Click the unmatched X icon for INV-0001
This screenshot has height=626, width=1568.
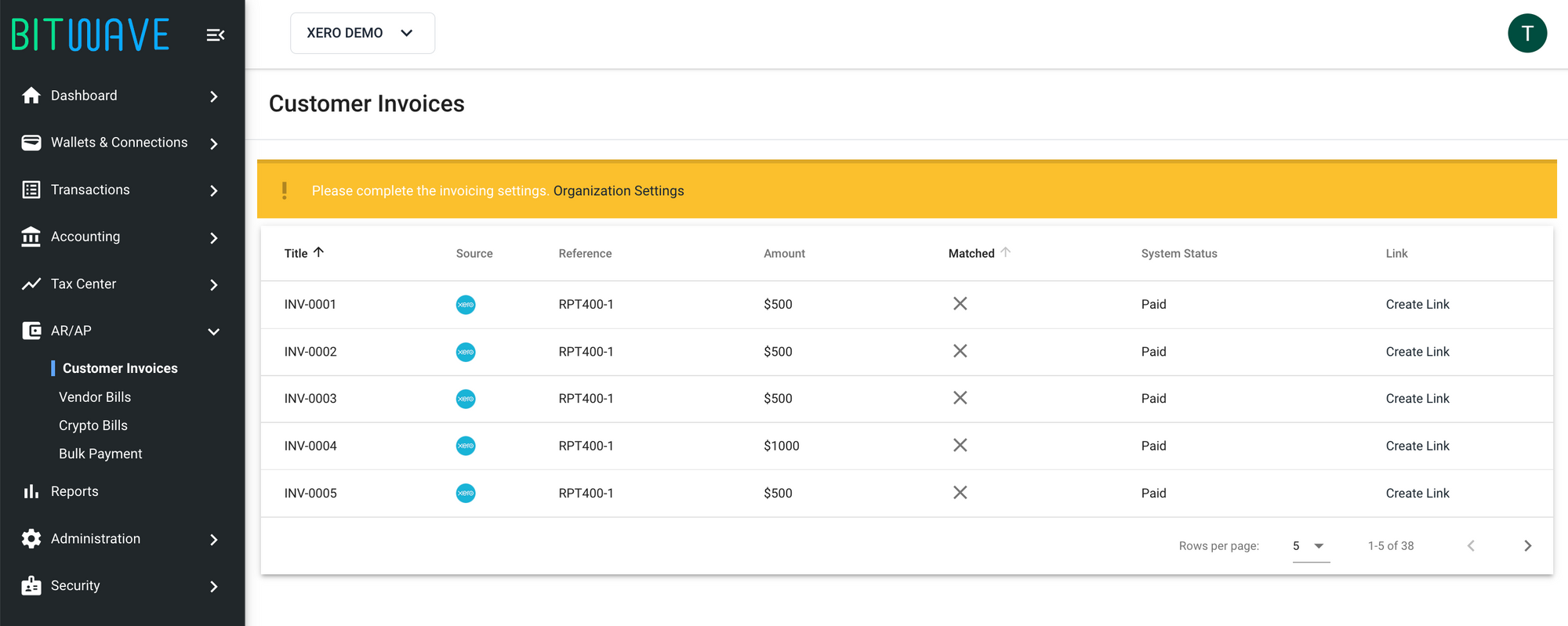click(960, 303)
